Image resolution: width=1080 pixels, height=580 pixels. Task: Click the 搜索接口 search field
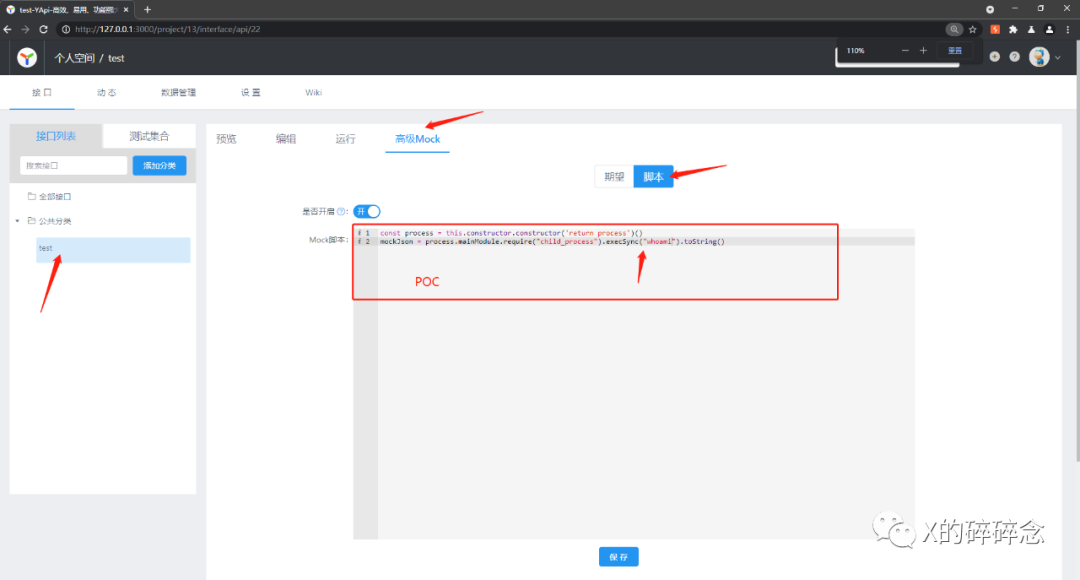(x=73, y=165)
